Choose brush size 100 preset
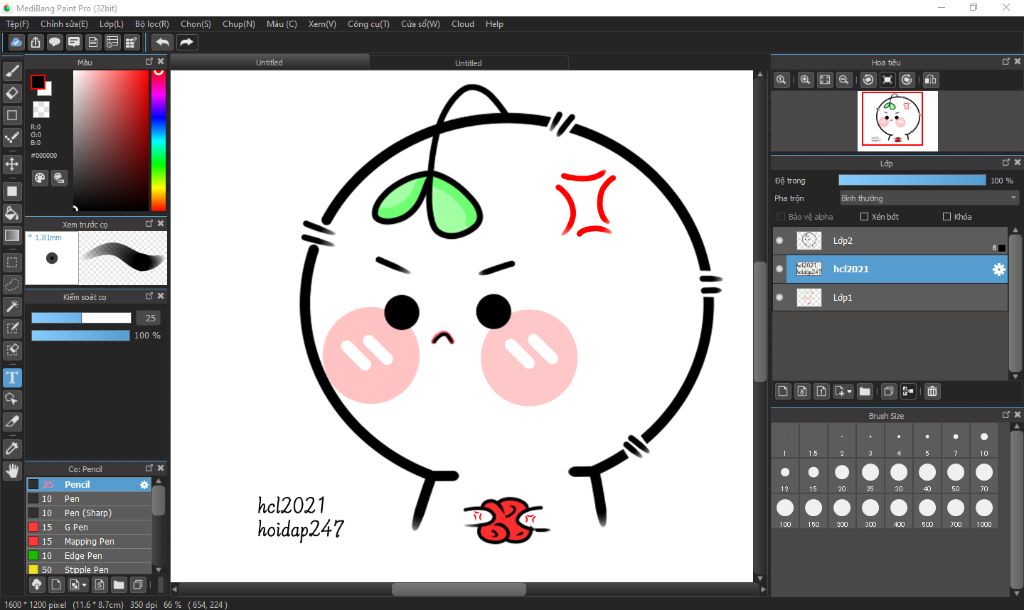Viewport: 1024px width, 610px height. (x=785, y=512)
